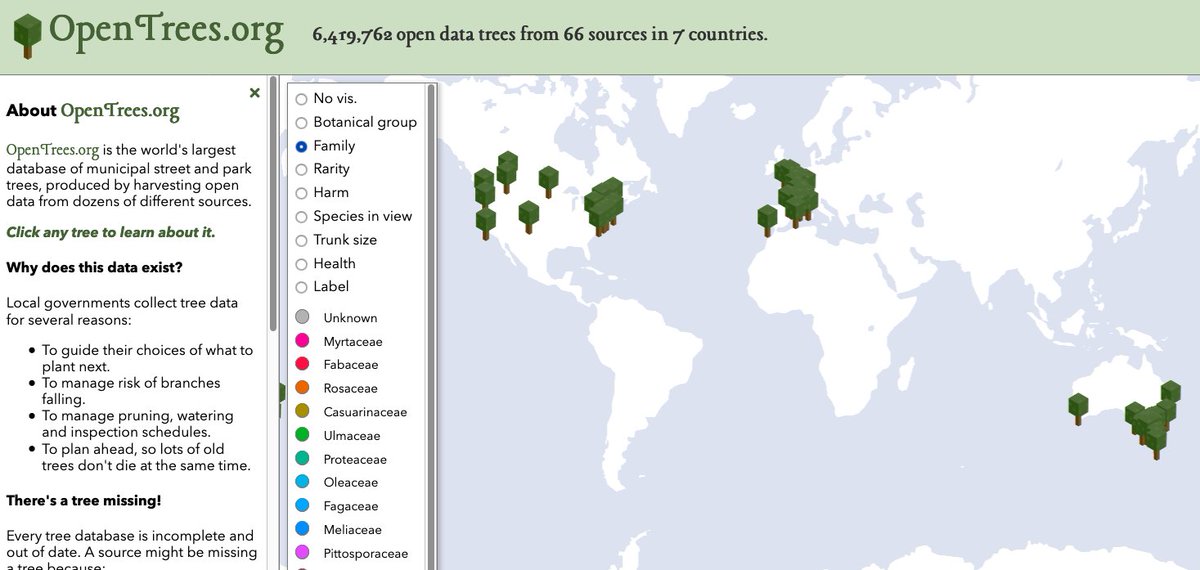Click the southeastern Australia tree cluster
Image resolution: width=1200 pixels, height=570 pixels.
click(1150, 430)
